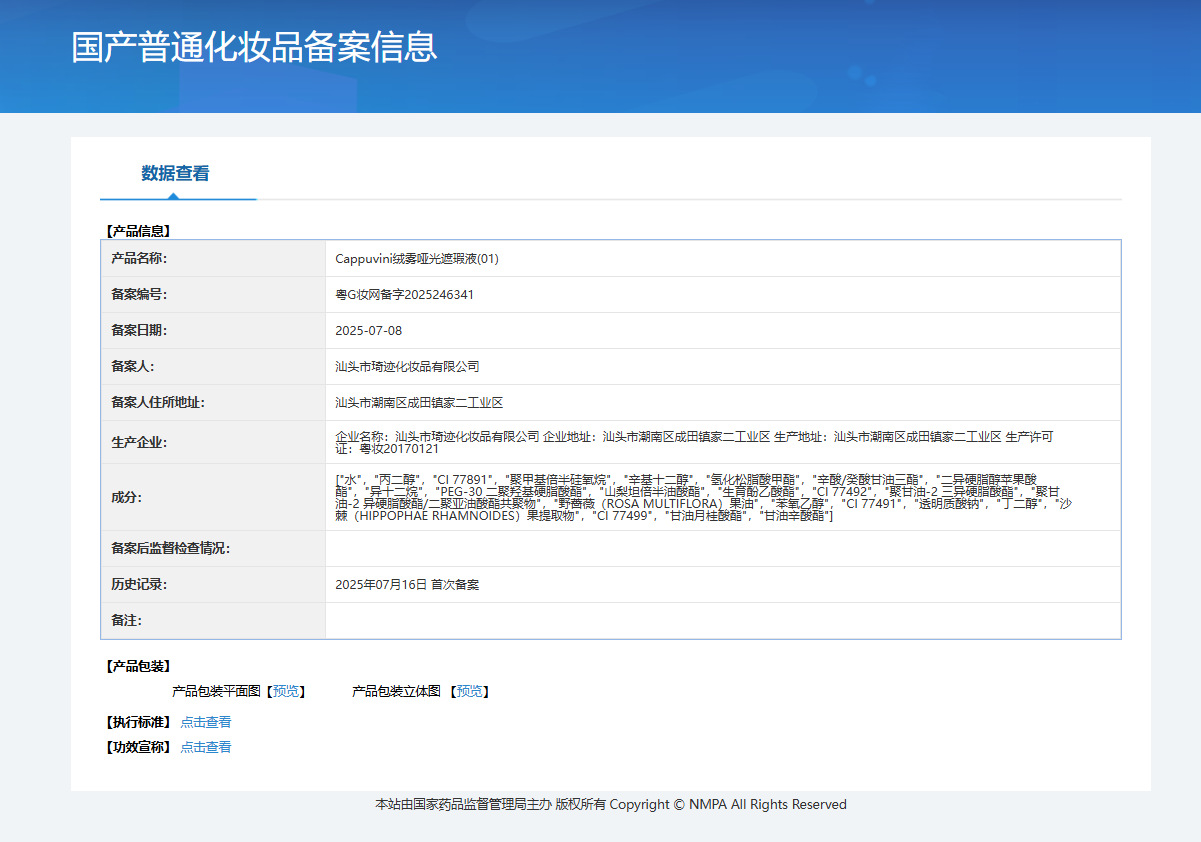
Task: Select registrant 汕头市琦迹化妆品有限公司 in 备案人 row
Action: (x=407, y=367)
